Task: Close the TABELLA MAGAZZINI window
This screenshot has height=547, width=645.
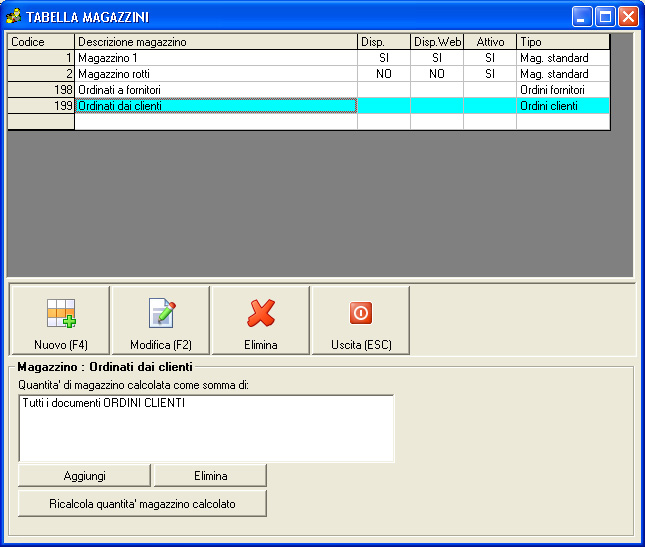Action: [629, 17]
